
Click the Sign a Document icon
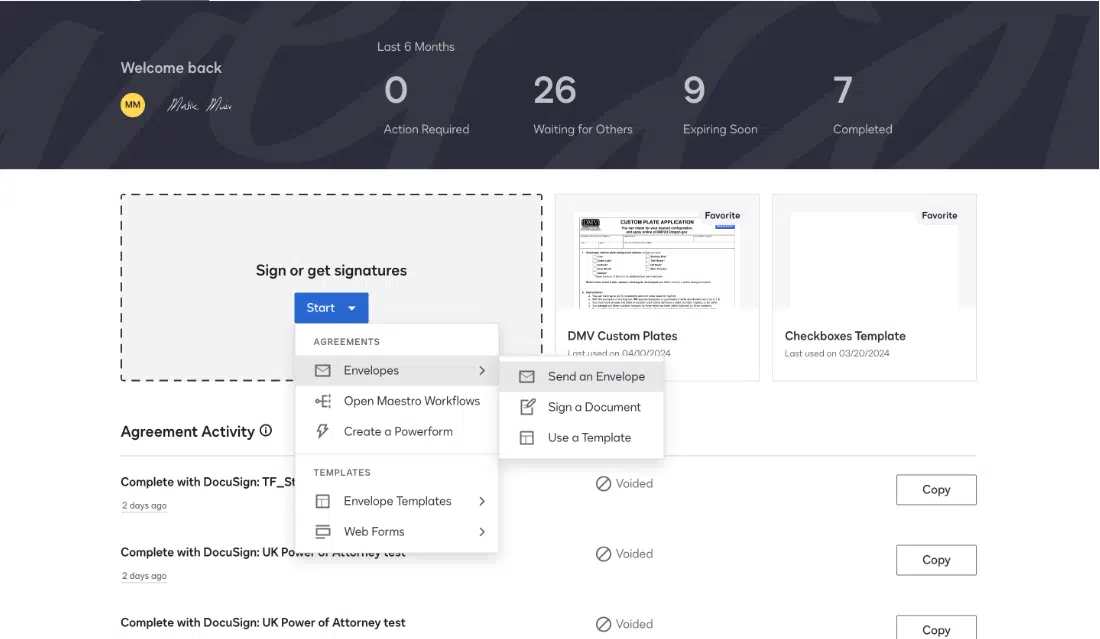(x=525, y=407)
